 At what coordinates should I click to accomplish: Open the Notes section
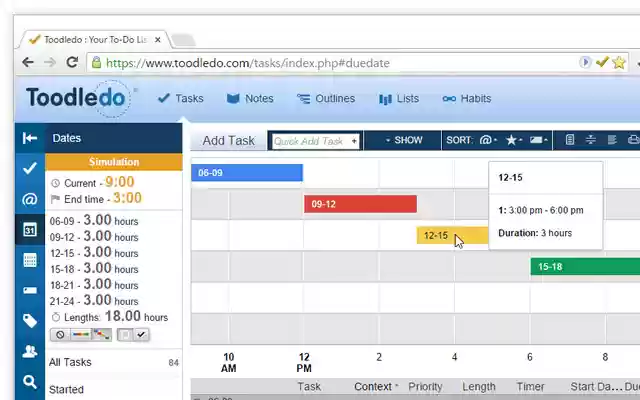(x=250, y=98)
